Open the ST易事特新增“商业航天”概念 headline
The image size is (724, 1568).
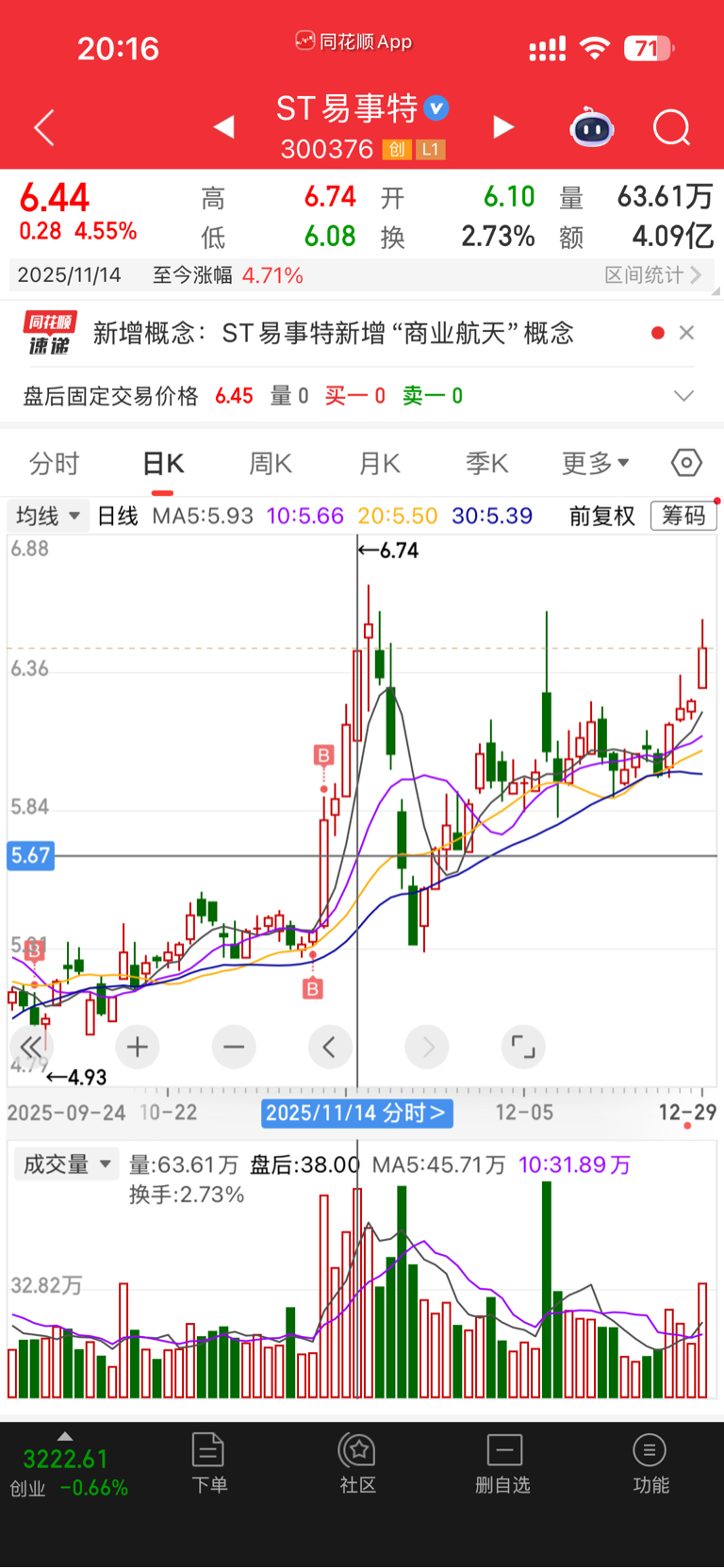pyautogui.click(x=398, y=333)
